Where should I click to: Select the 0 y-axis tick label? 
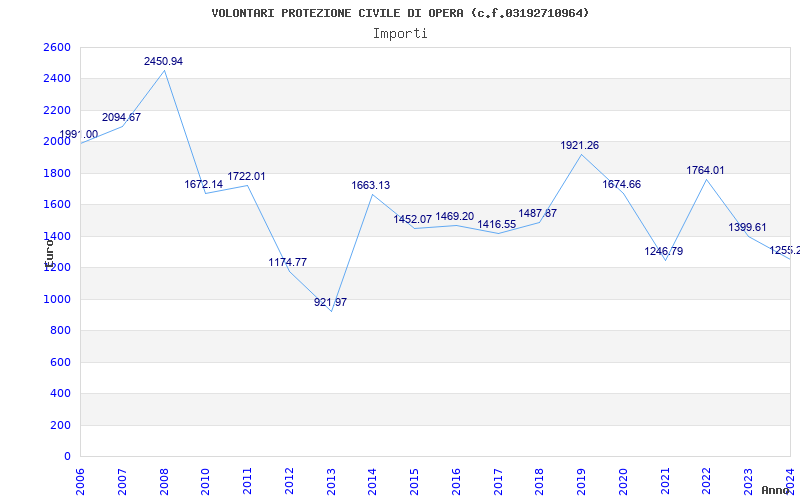coord(67,457)
